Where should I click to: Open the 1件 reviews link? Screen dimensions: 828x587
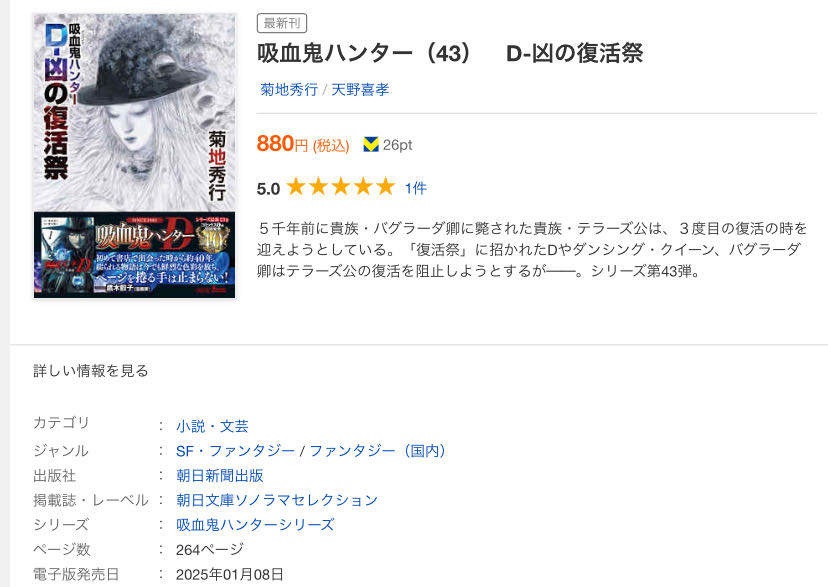[416, 188]
